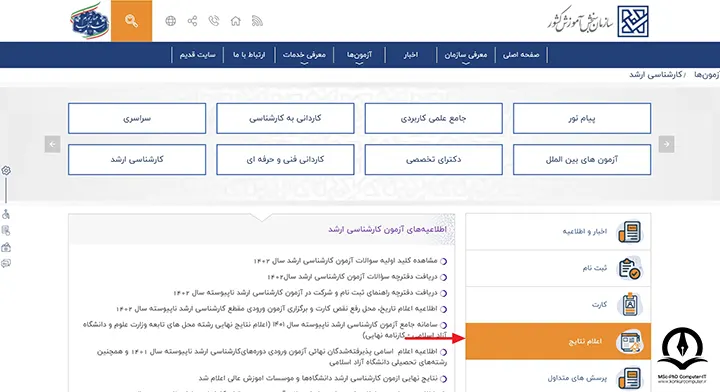Click the chat bubble icon on left sidebar
The height and width of the screenshot is (392, 720).
(x=6, y=263)
